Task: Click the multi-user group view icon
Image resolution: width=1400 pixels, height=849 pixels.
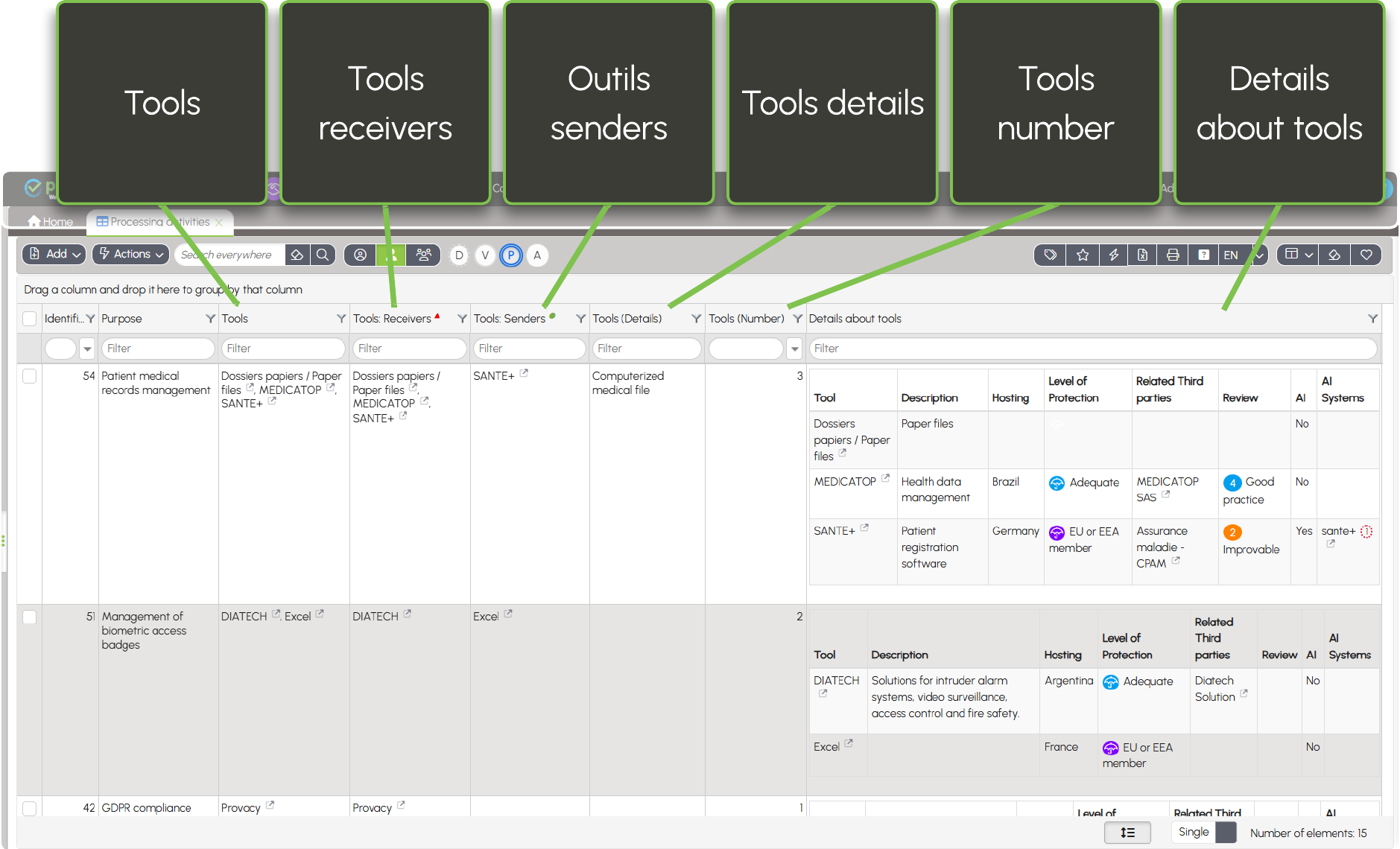Action: tap(423, 255)
